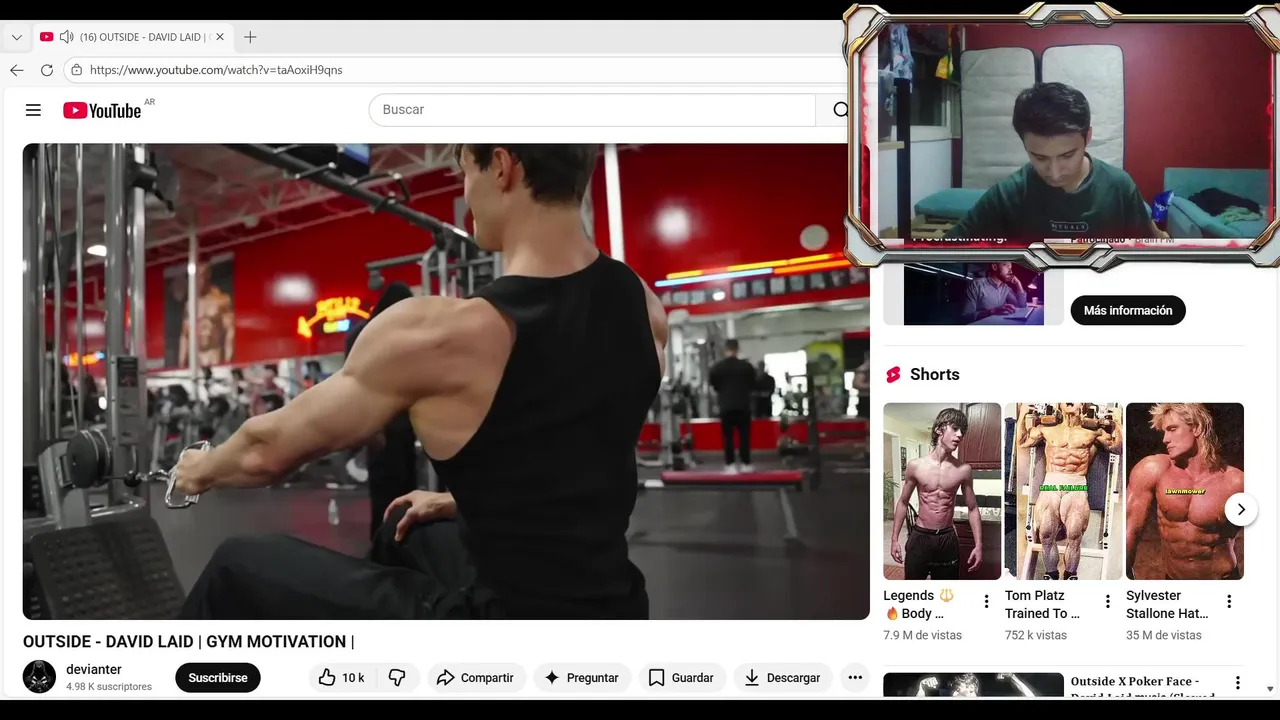This screenshot has height=720, width=1280.
Task: Close the OUTSIDE - DAVID LAID tab
Action: pos(220,37)
